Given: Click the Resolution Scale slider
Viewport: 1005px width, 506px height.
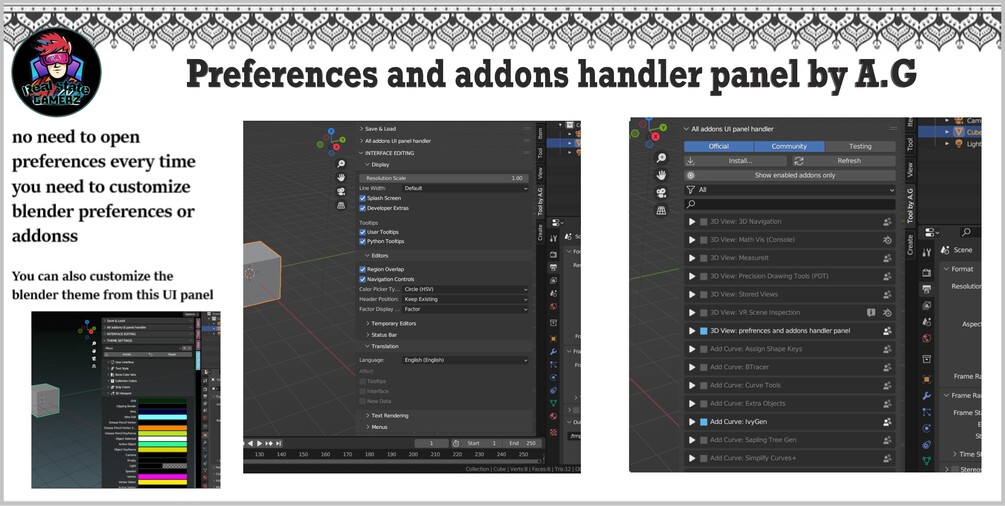Looking at the screenshot, I should point(444,178).
